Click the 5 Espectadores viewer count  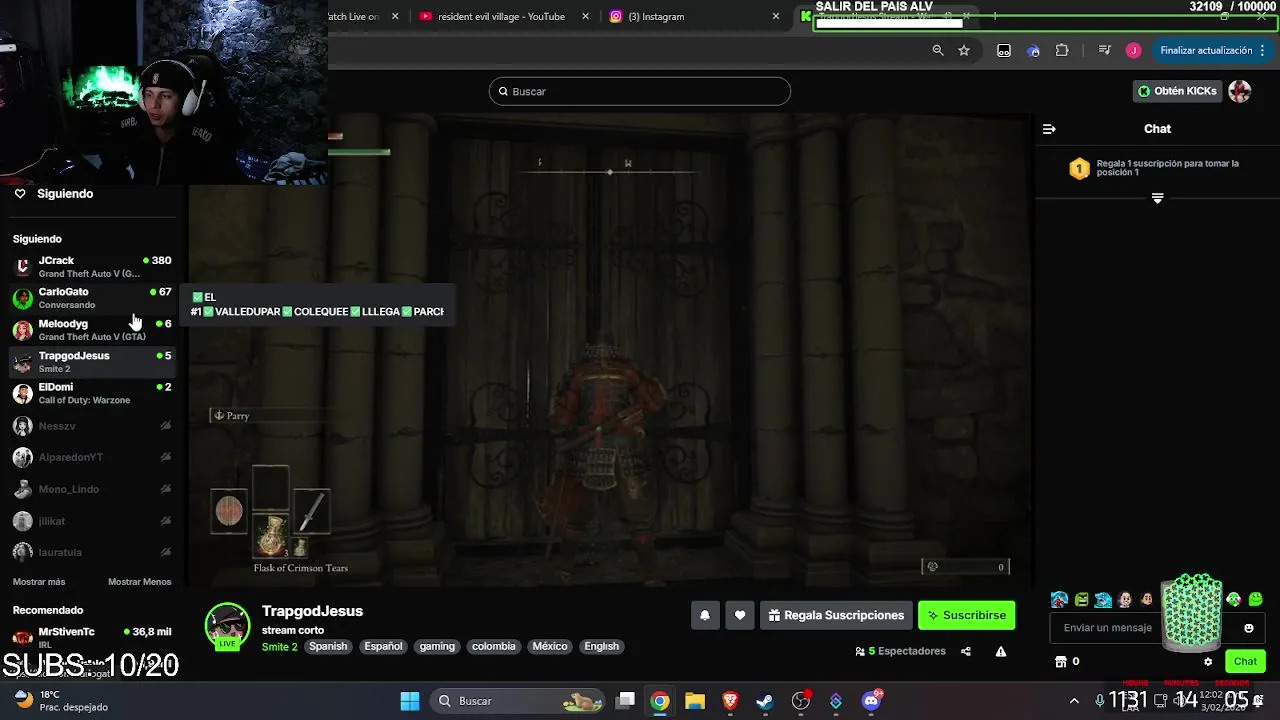[x=900, y=651]
